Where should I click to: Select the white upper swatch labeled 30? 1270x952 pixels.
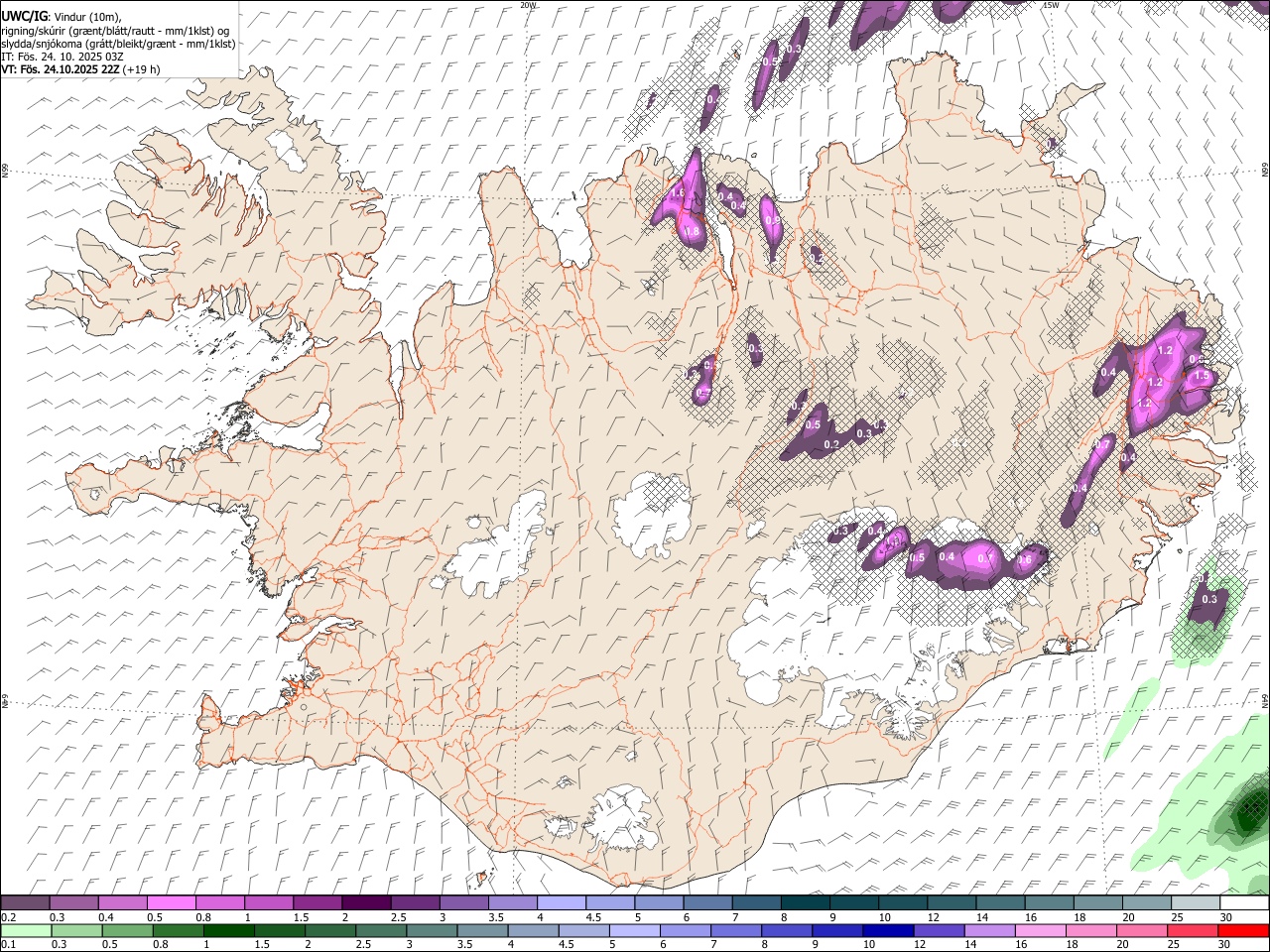(1244, 903)
